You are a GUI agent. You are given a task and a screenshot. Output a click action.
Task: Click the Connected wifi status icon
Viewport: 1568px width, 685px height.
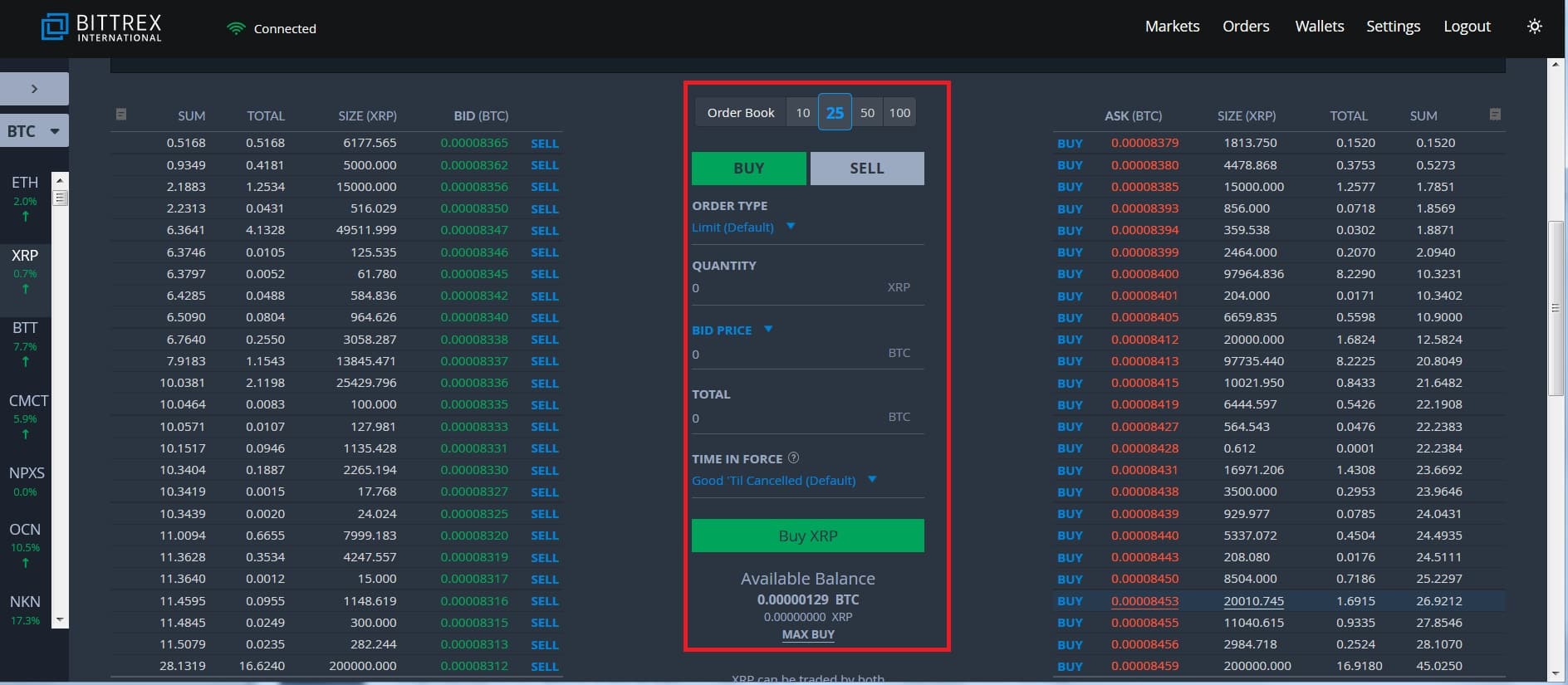click(236, 28)
